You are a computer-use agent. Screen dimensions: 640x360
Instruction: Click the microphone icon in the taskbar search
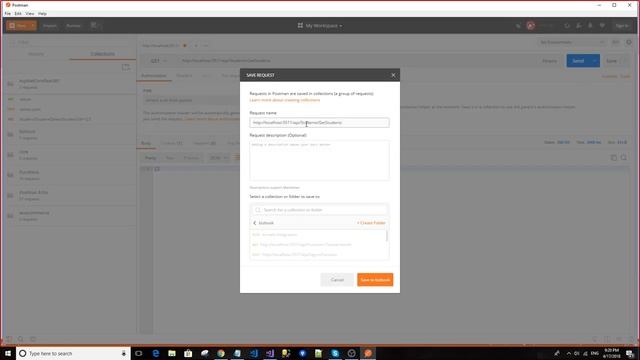click(x=124, y=353)
